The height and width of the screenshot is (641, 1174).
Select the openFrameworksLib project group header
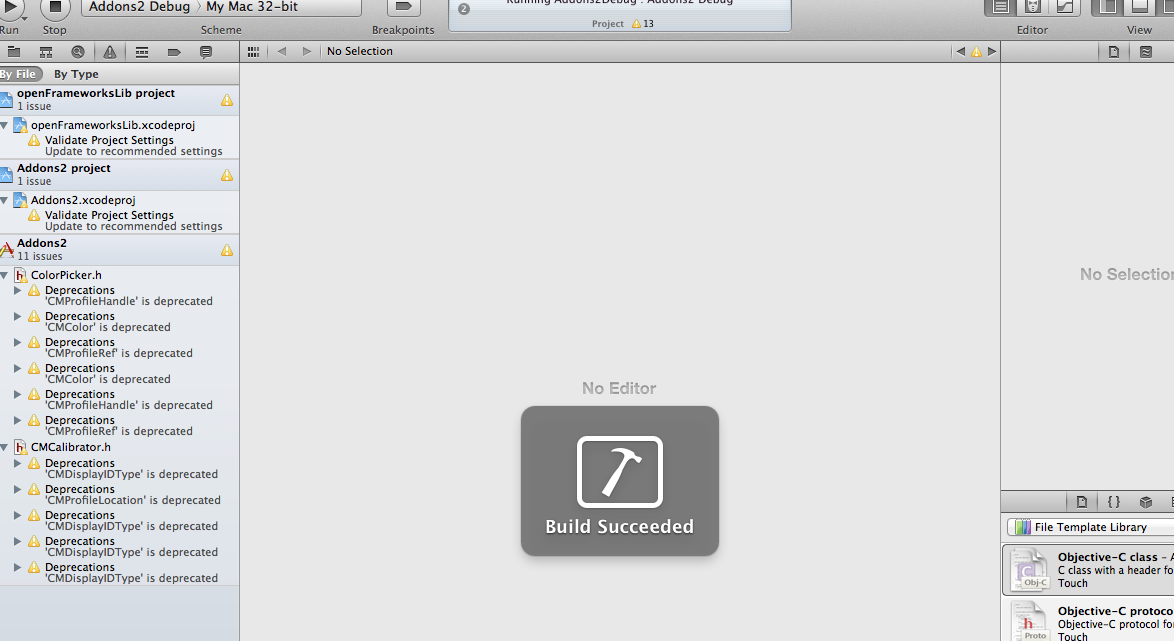(x=119, y=99)
